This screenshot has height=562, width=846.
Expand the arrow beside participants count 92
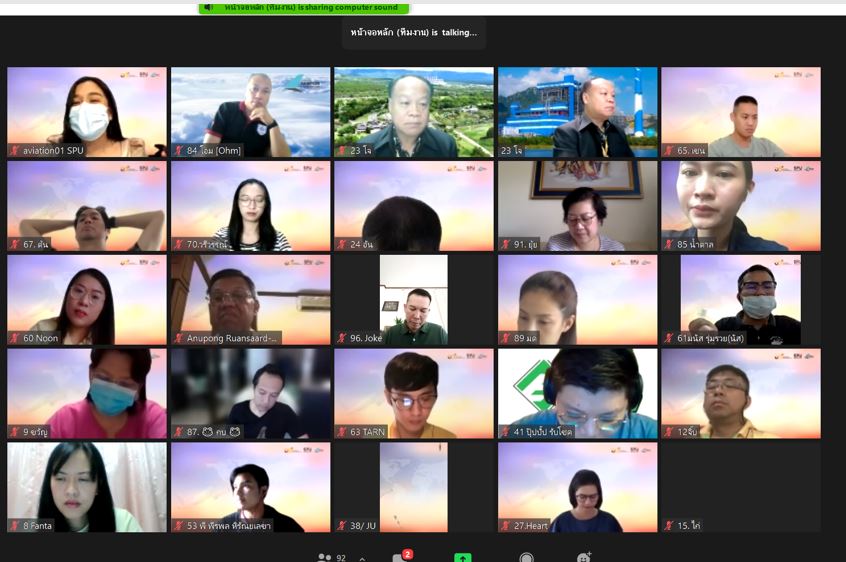[362, 558]
